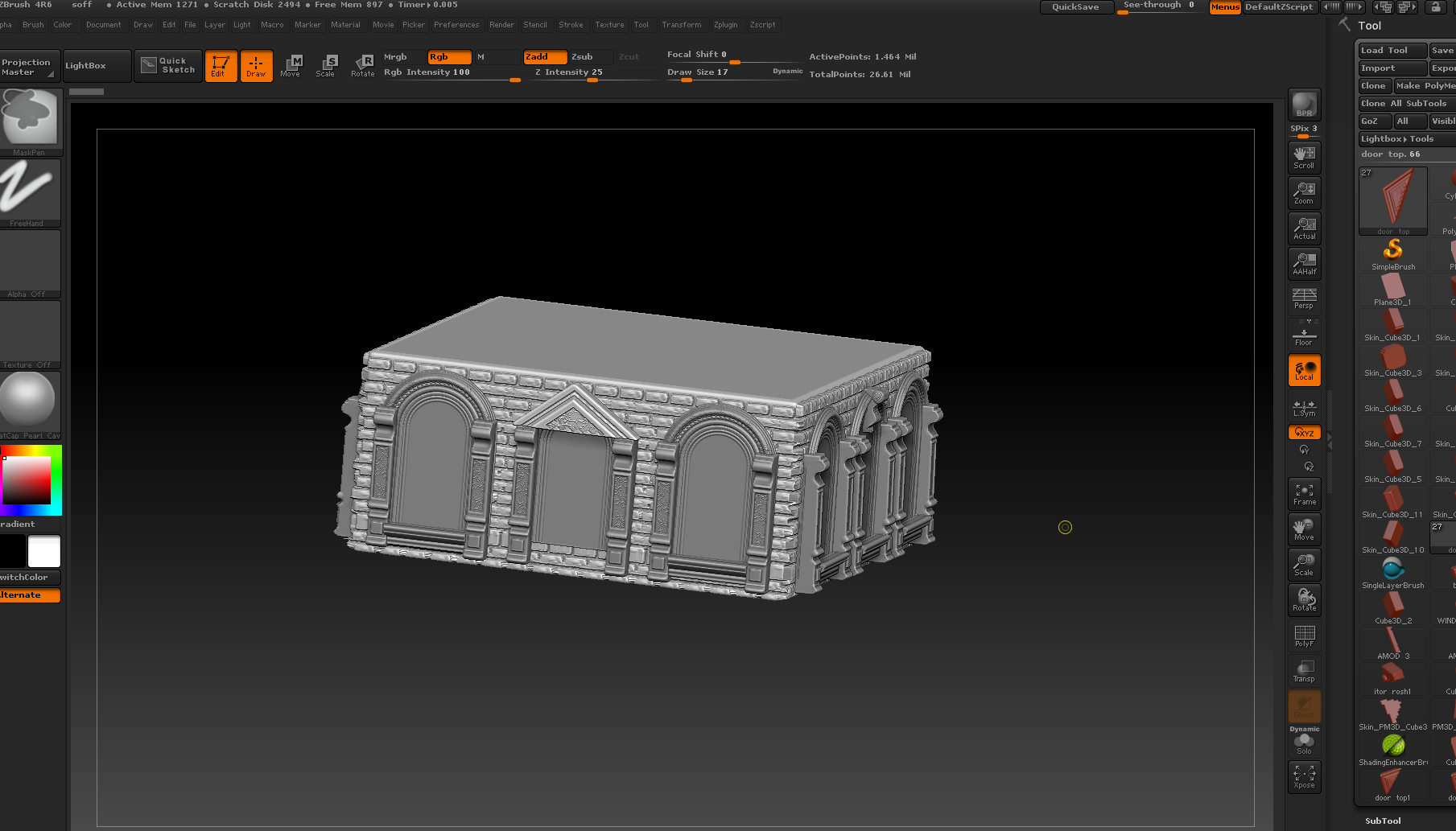The width and height of the screenshot is (1456, 831).
Task: Toggle the Floor grid
Action: pyautogui.click(x=1304, y=334)
